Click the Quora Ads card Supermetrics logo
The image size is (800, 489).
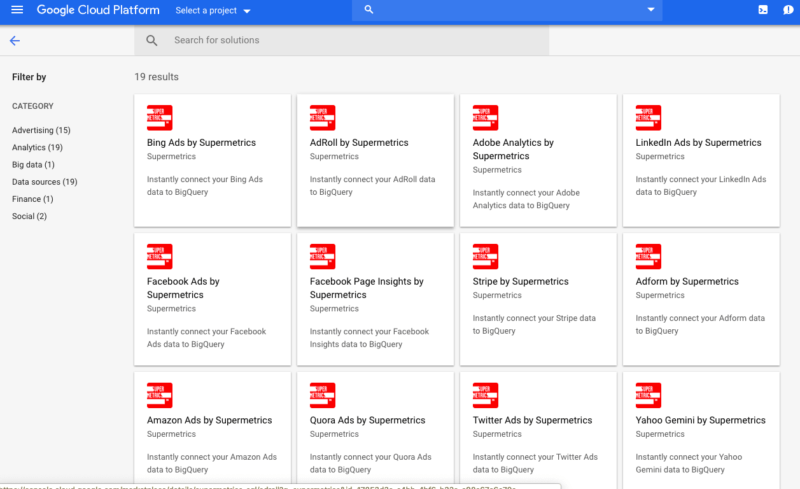point(322,396)
